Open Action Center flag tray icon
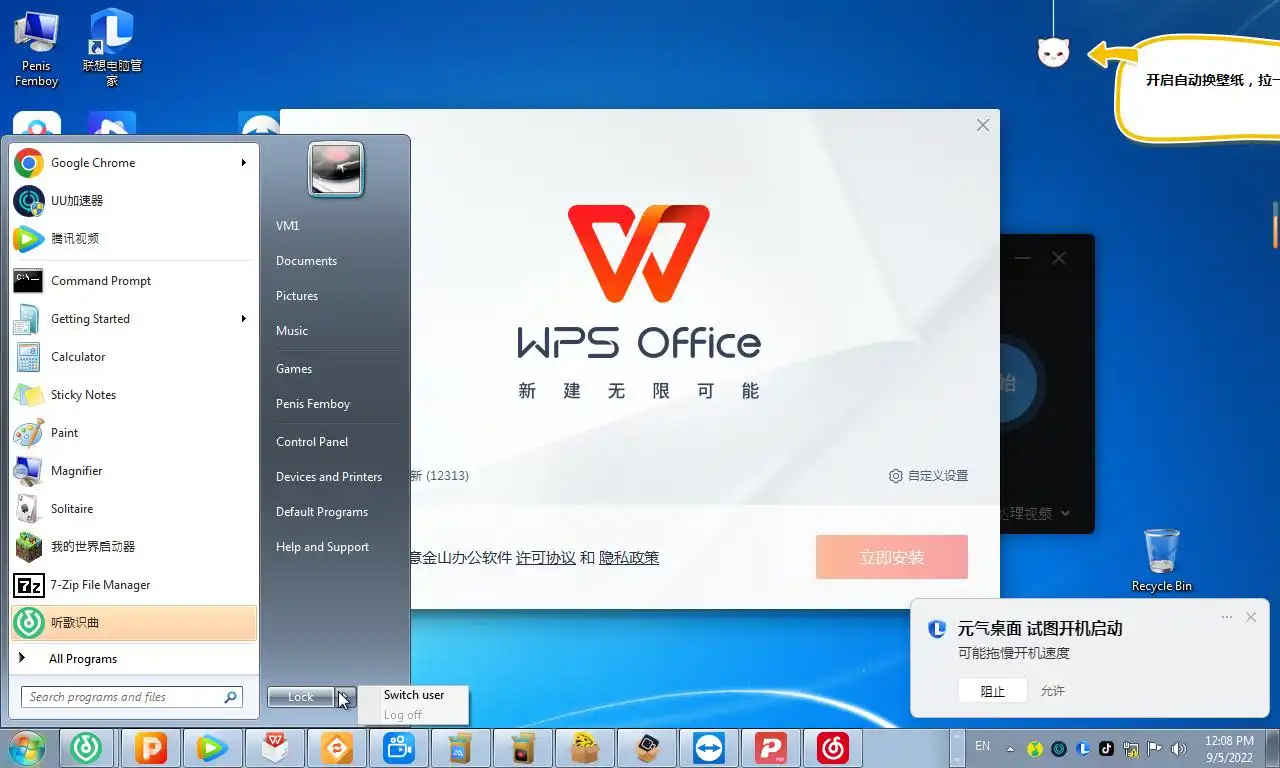 pyautogui.click(x=1155, y=748)
